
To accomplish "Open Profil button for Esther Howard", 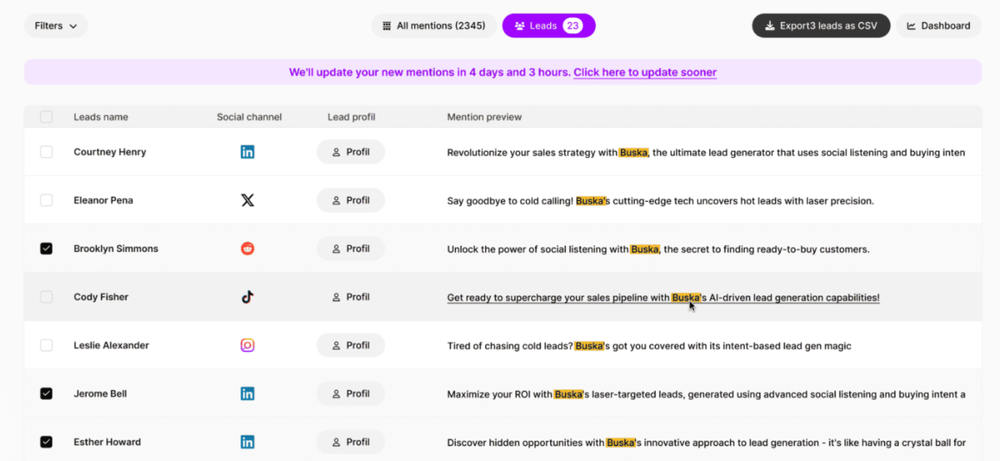I will (351, 442).
